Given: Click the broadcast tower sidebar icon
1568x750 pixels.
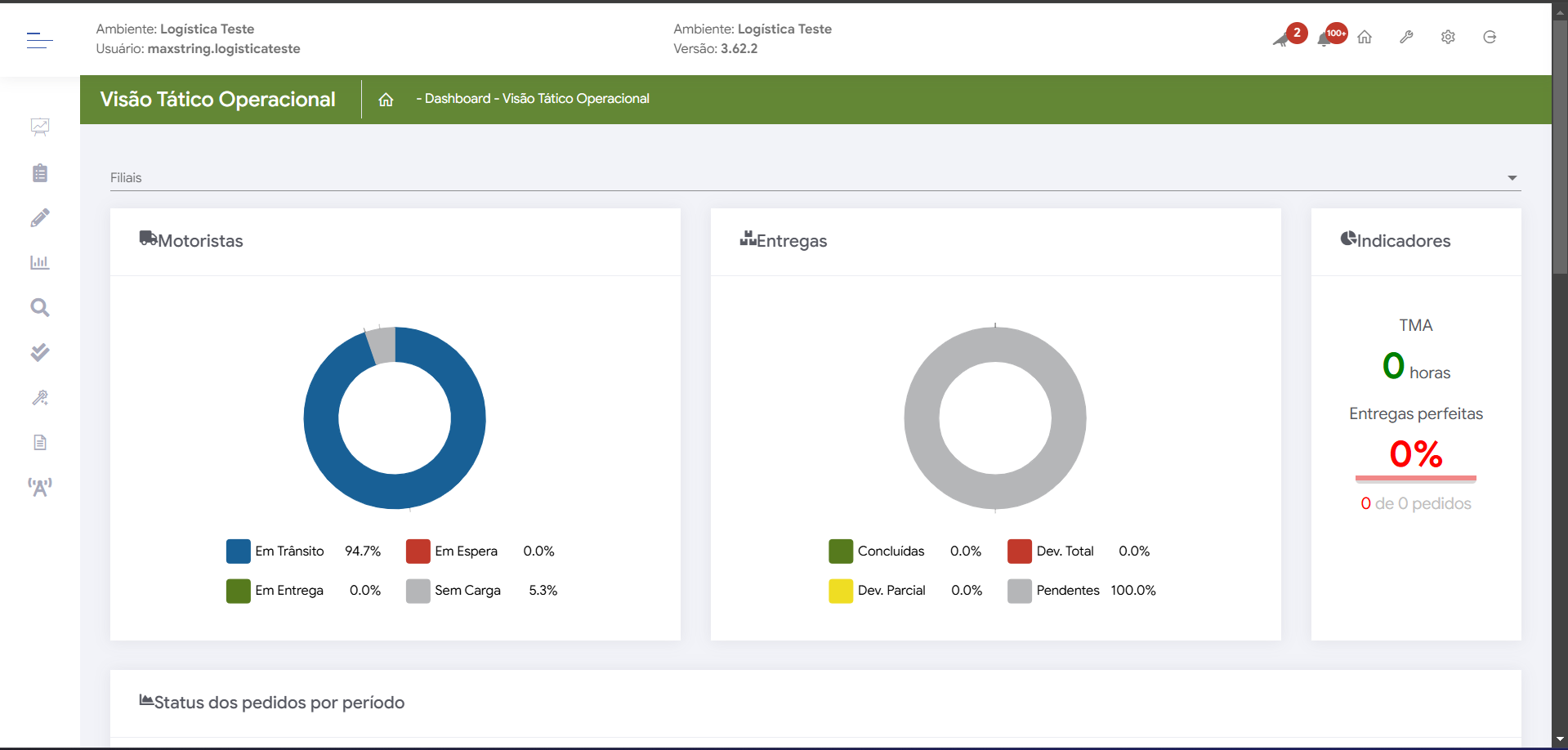Looking at the screenshot, I should pos(40,488).
